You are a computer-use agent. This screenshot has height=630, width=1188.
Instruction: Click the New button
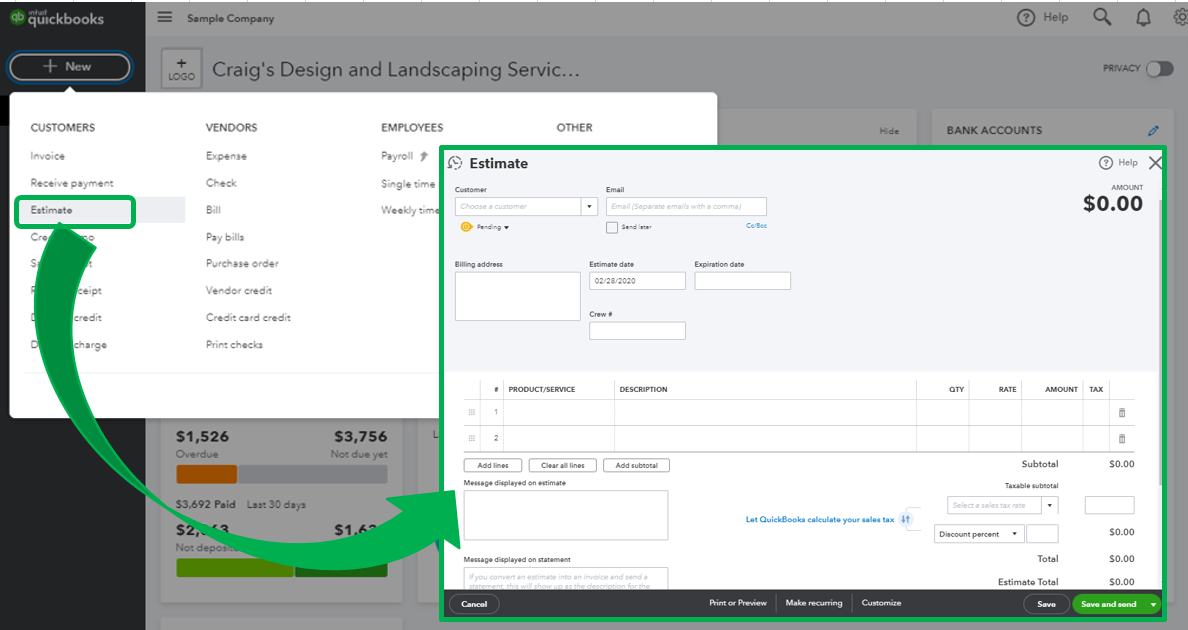point(69,67)
